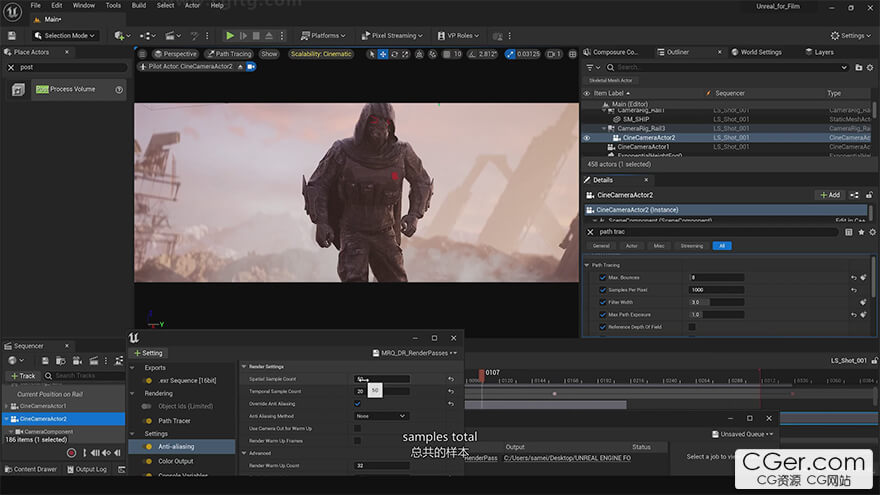The image size is (880, 495).
Task: Open the Build menu
Action: (x=139, y=5)
